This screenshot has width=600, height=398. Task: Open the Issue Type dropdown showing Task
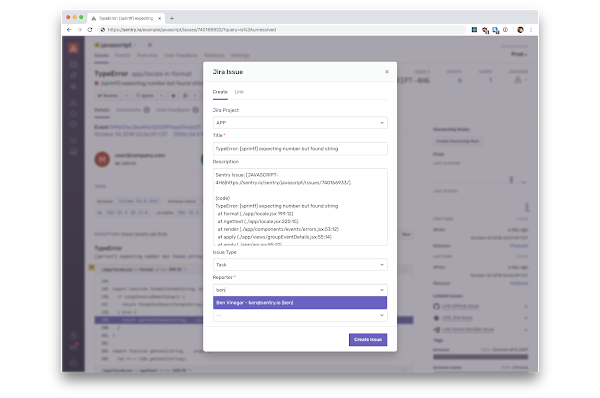pyautogui.click(x=300, y=265)
